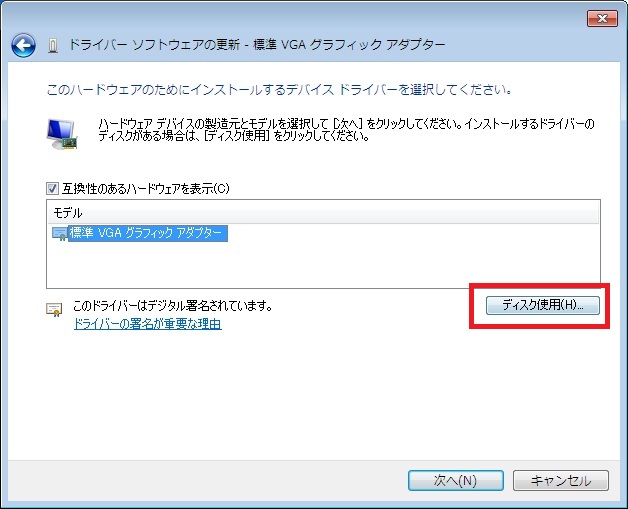Click the このドライバーはデジタル署名されています text
Image resolution: width=628 pixels, height=509 pixels.
[173, 306]
